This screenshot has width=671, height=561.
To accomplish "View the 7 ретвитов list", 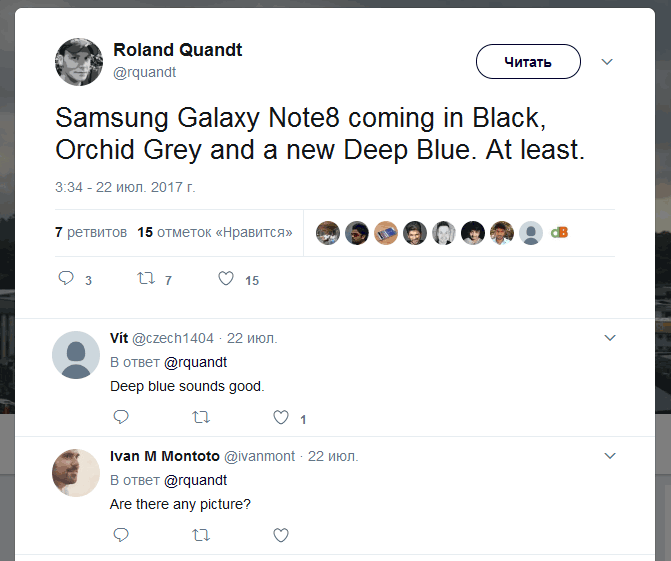I will click(x=91, y=232).
